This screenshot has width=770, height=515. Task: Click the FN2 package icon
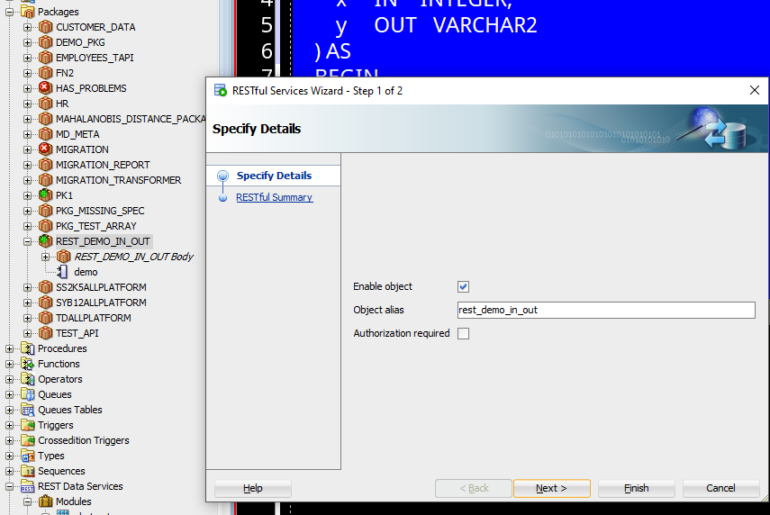click(46, 73)
